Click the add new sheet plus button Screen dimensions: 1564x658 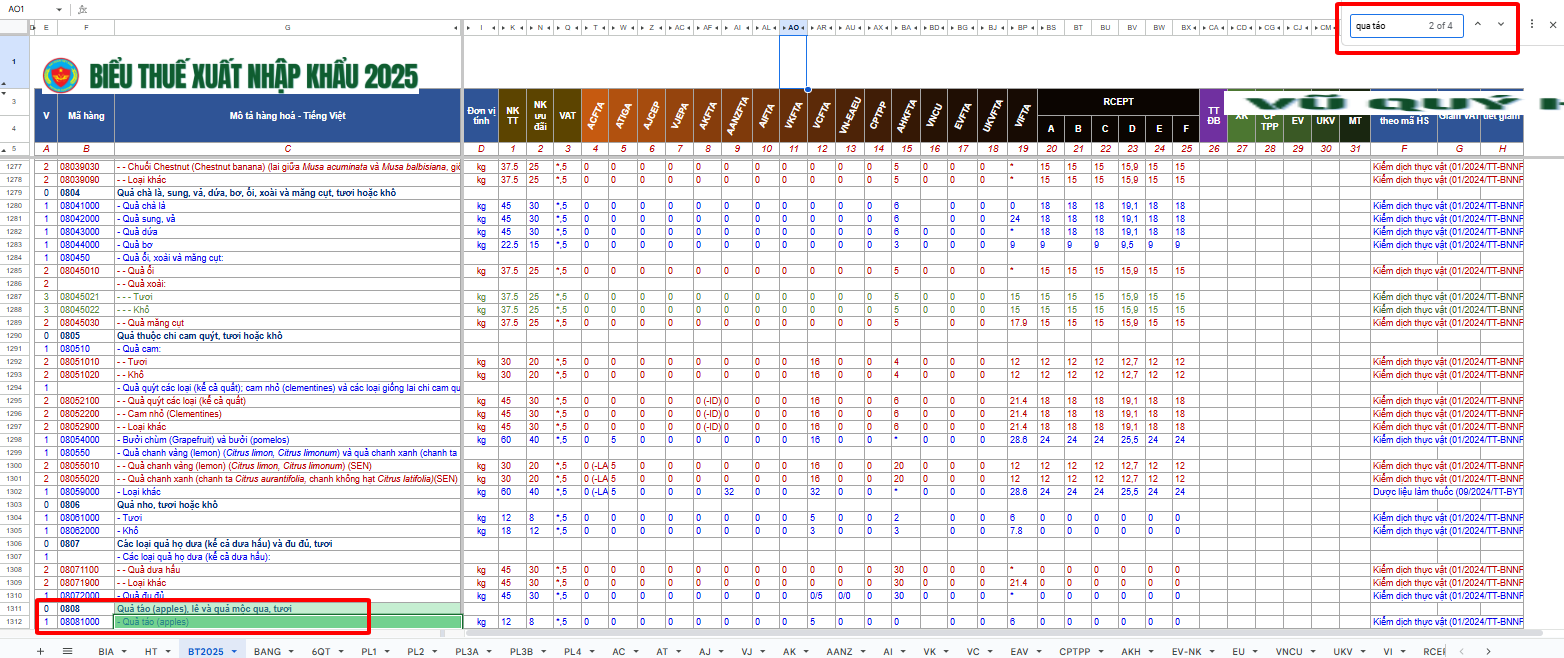[x=41, y=650]
